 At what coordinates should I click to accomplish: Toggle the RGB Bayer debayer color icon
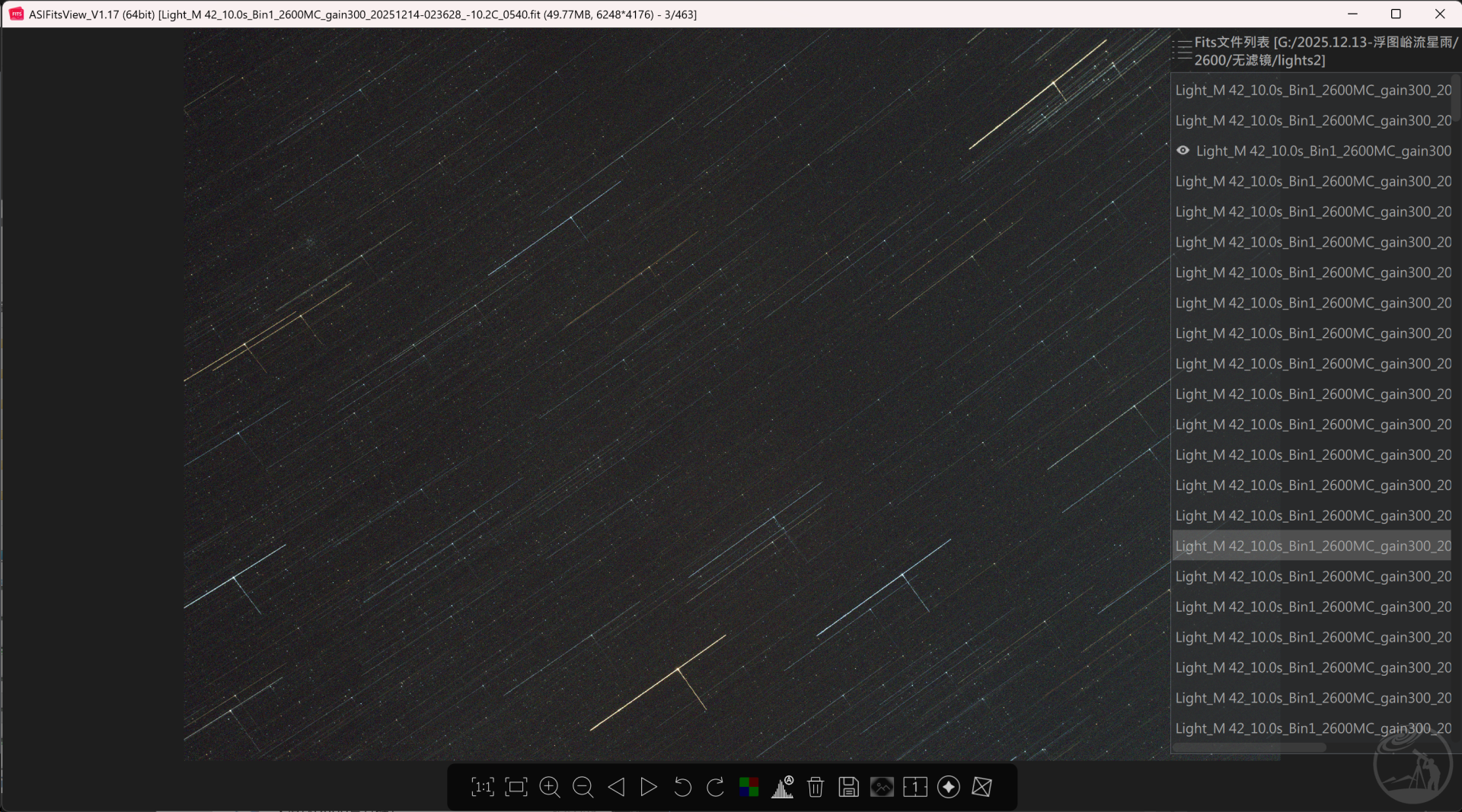(749, 787)
